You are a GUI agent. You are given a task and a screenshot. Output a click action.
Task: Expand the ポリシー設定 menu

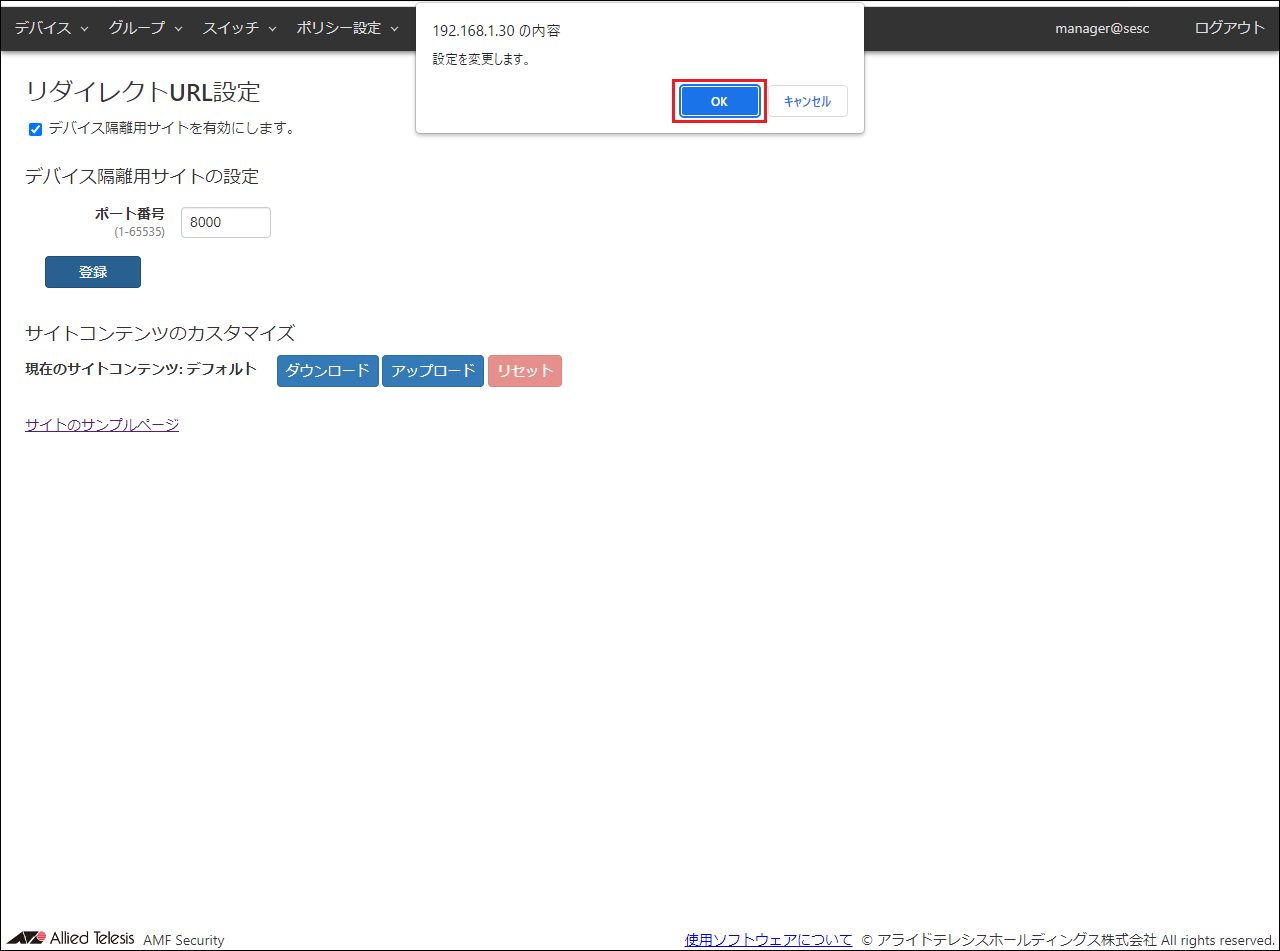[x=347, y=28]
